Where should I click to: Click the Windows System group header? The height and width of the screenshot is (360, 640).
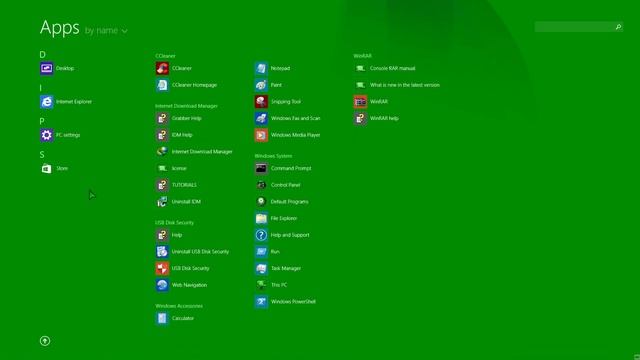coord(273,156)
